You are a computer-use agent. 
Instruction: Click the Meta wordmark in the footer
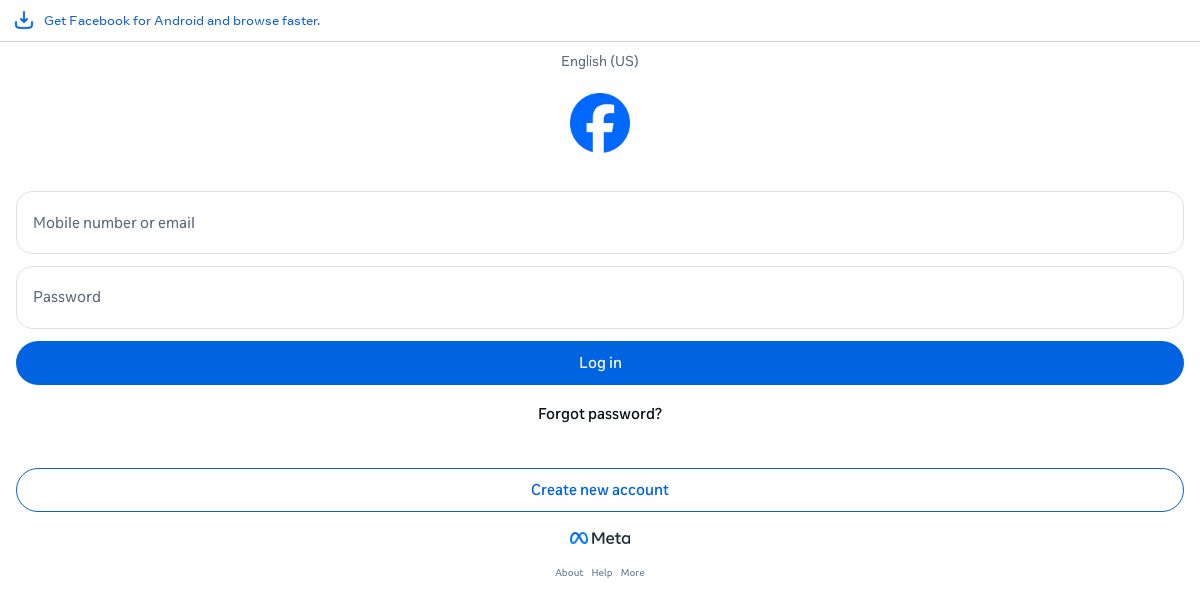tap(611, 538)
